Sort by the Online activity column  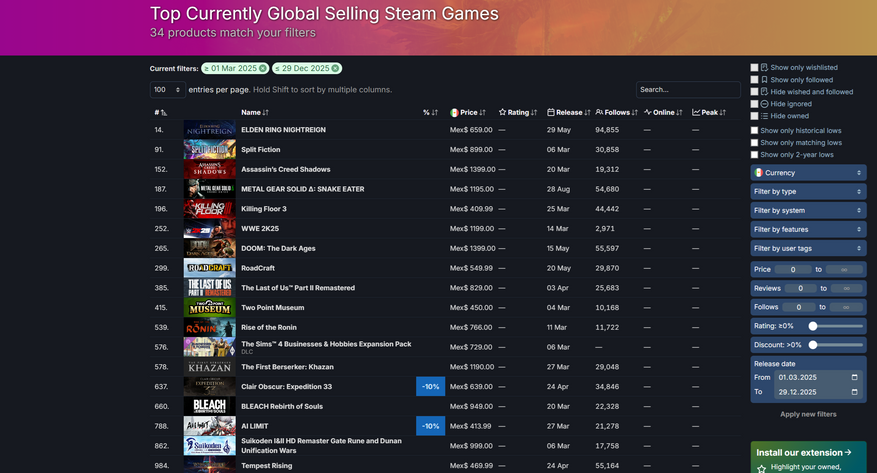(663, 112)
